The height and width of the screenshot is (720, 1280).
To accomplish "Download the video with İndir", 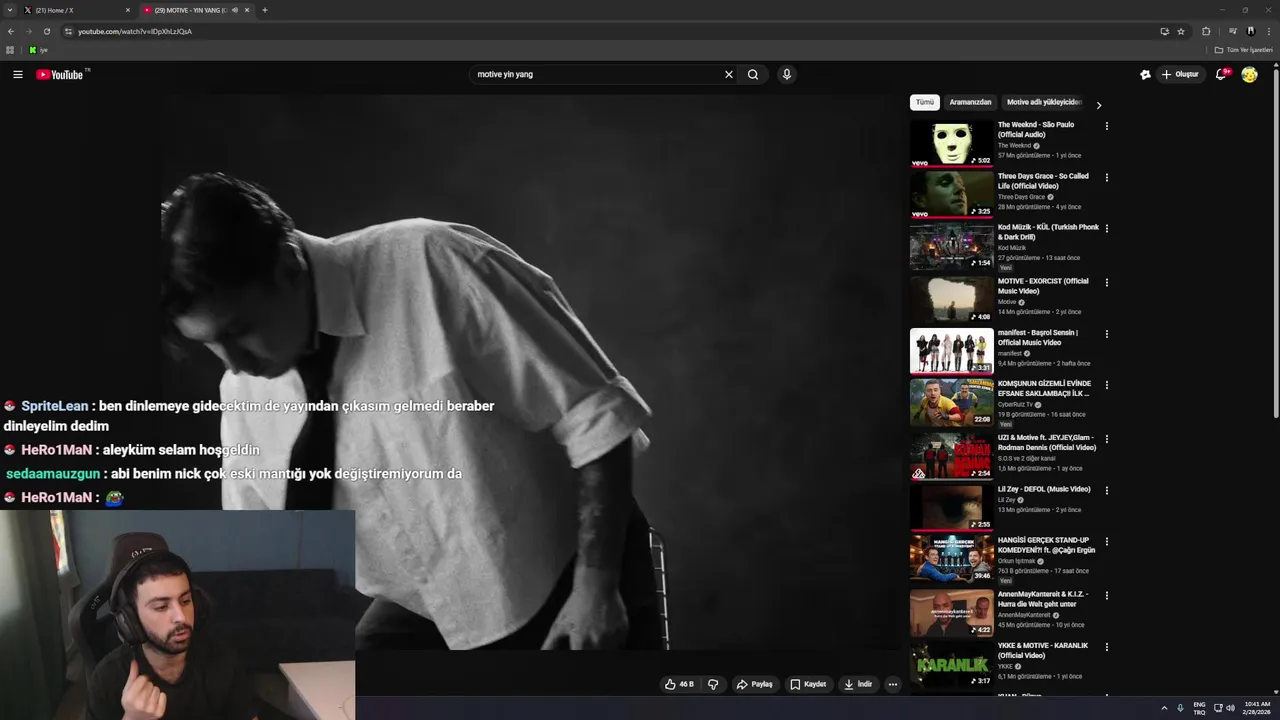I will pos(858,684).
